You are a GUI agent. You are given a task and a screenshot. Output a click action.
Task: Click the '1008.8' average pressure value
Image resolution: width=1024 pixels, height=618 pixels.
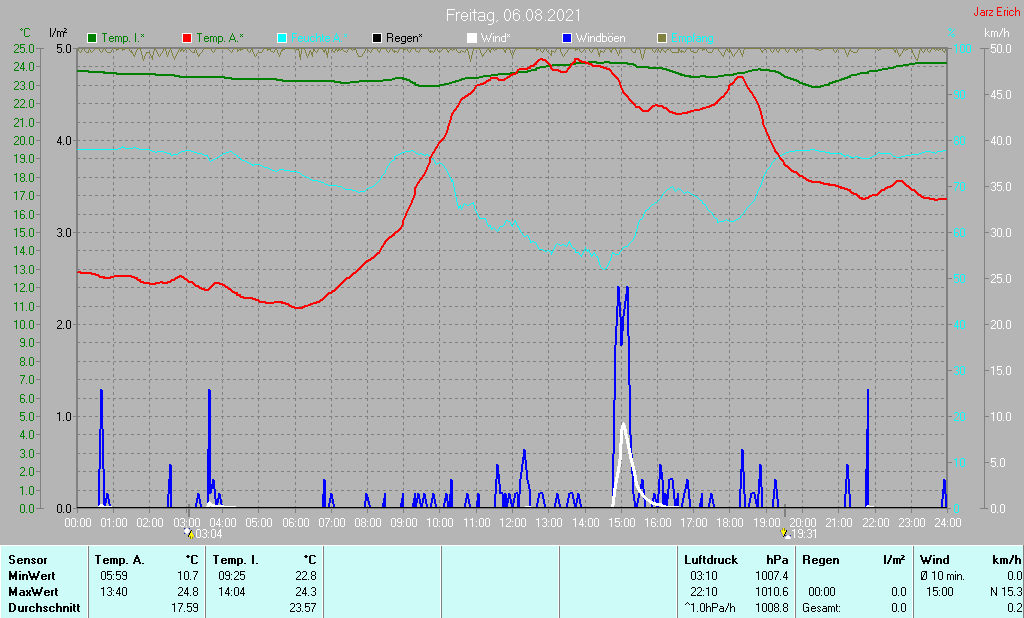(x=772, y=608)
